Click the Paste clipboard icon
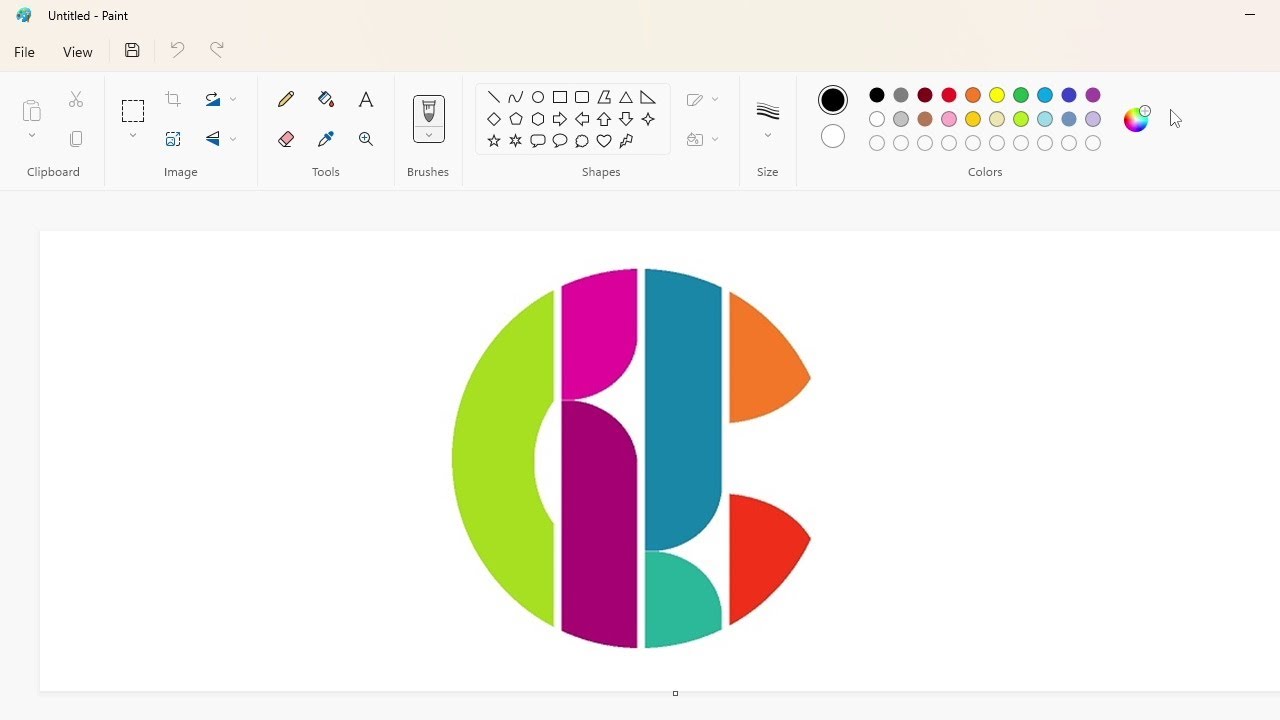Viewport: 1280px width, 720px height. (32, 110)
